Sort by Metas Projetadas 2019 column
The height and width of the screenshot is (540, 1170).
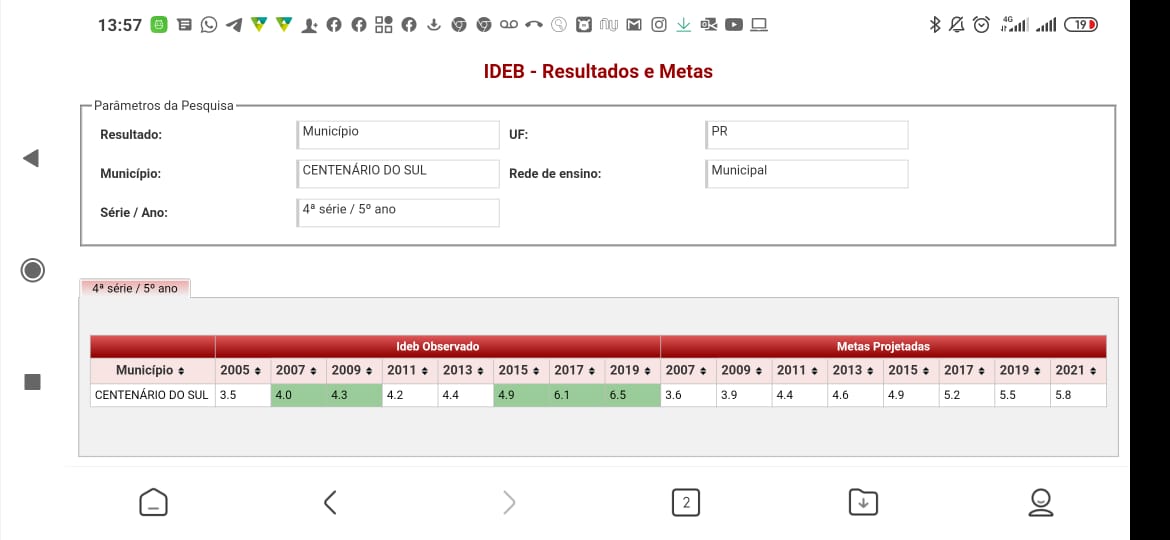pyautogui.click(x=1023, y=370)
